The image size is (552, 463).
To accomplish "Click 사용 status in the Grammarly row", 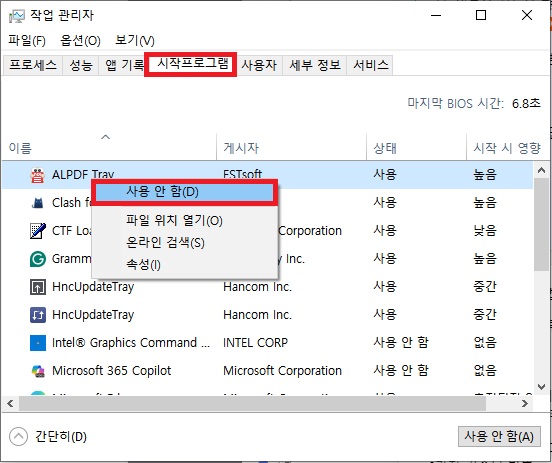I will point(385,259).
